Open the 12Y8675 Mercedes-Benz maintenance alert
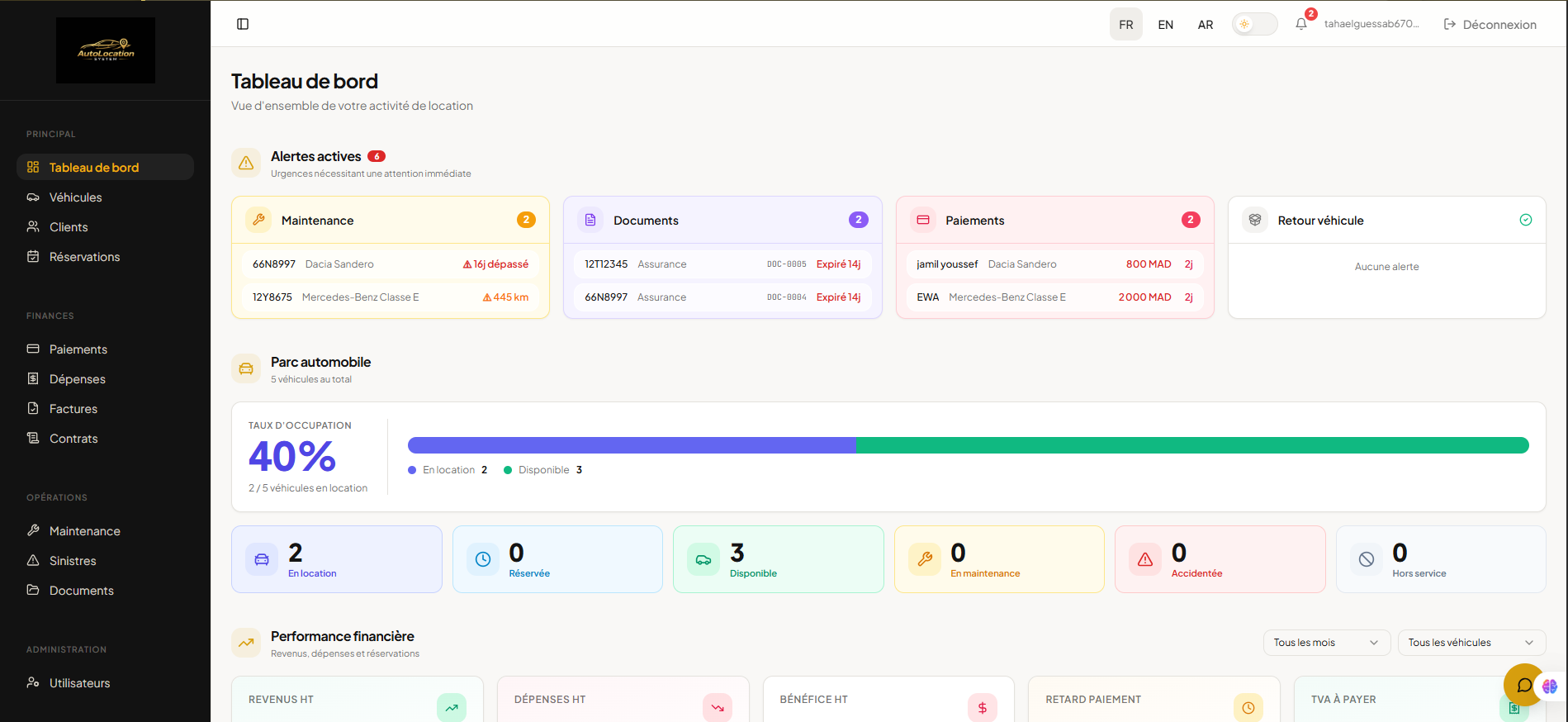Image resolution: width=1568 pixels, height=722 pixels. point(391,297)
